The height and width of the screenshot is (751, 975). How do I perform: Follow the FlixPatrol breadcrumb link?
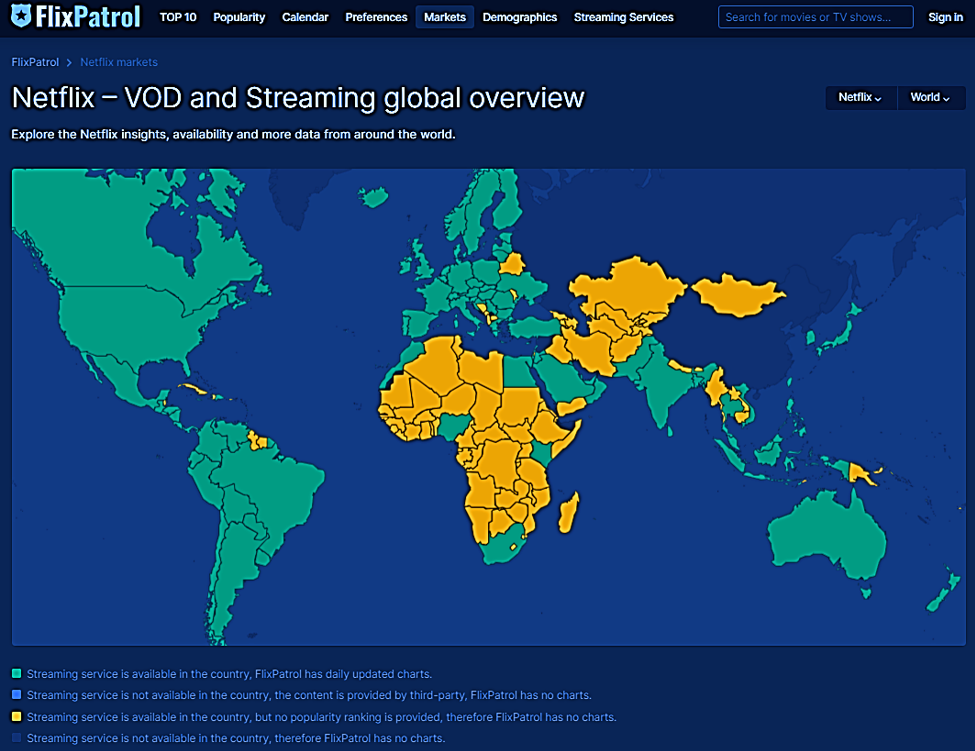pos(35,62)
